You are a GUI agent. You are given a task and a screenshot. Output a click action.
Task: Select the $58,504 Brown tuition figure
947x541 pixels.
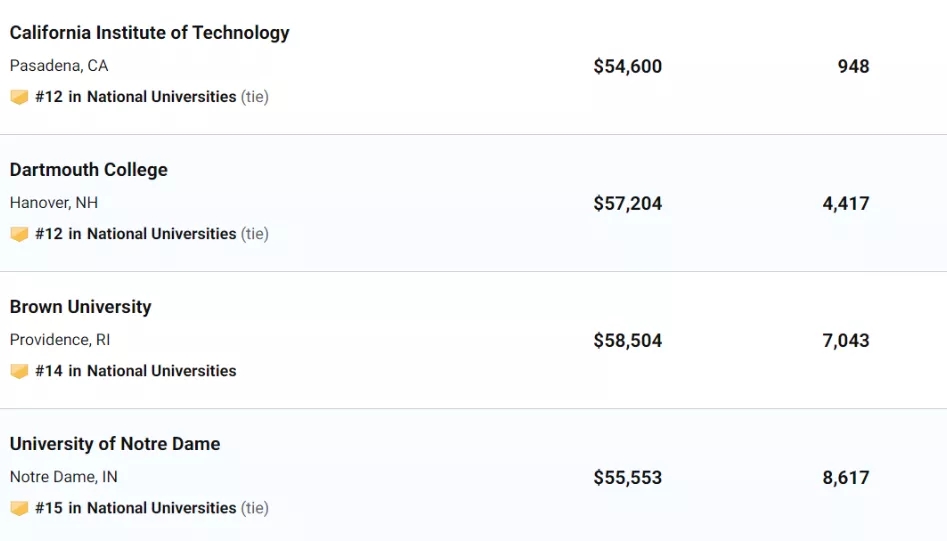(628, 341)
